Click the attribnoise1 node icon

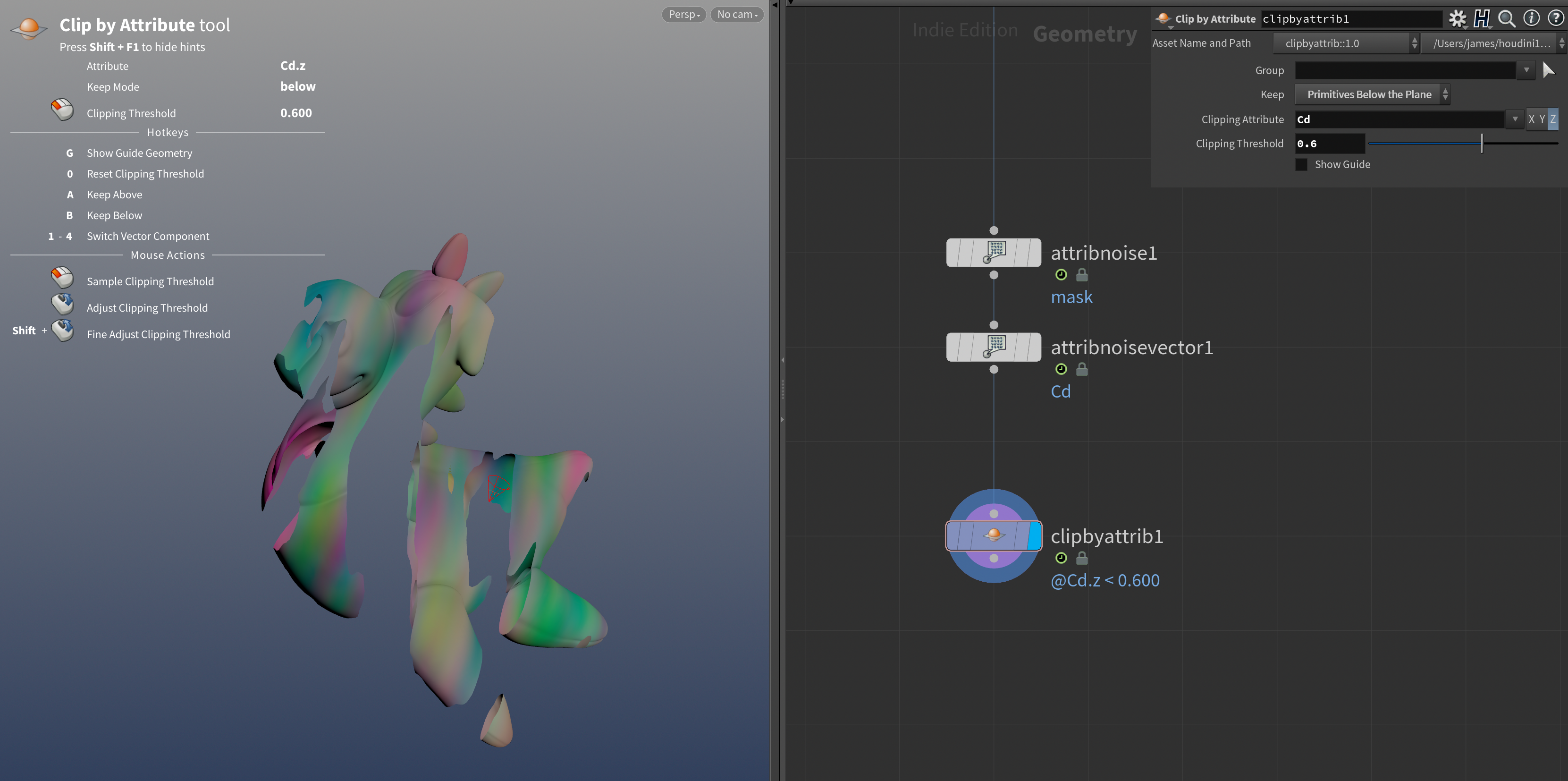tap(994, 252)
